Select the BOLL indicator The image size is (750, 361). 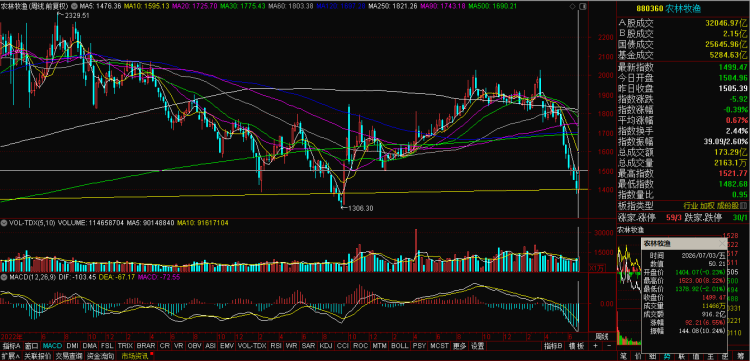pos(399,346)
